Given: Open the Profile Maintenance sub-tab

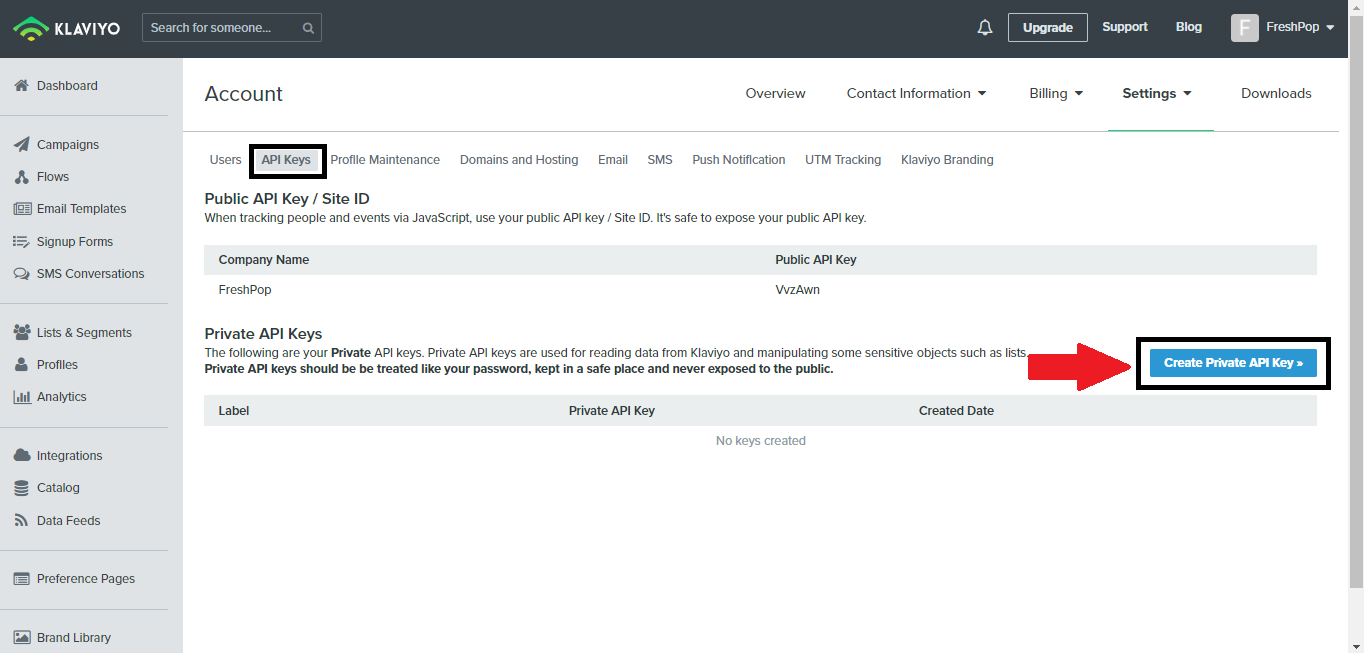Looking at the screenshot, I should [x=385, y=160].
